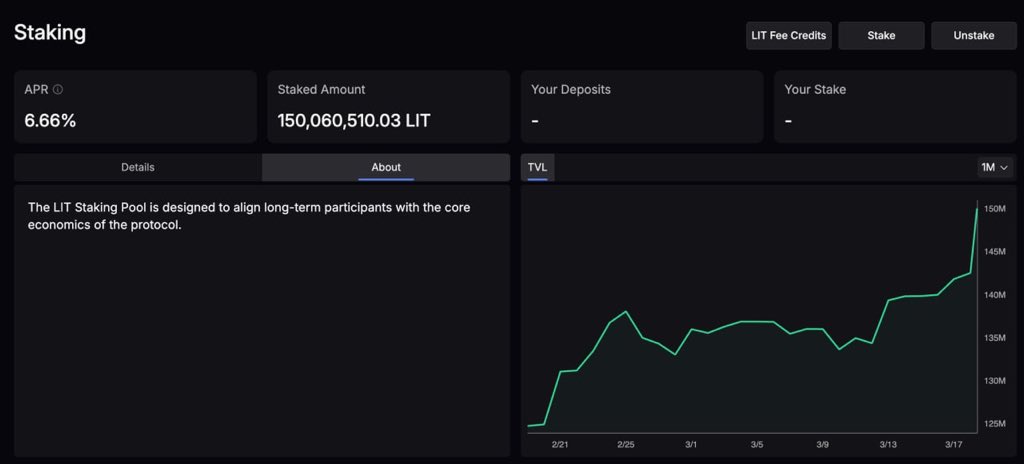Select the Your Deposits card
The height and width of the screenshot is (464, 1024).
click(641, 106)
